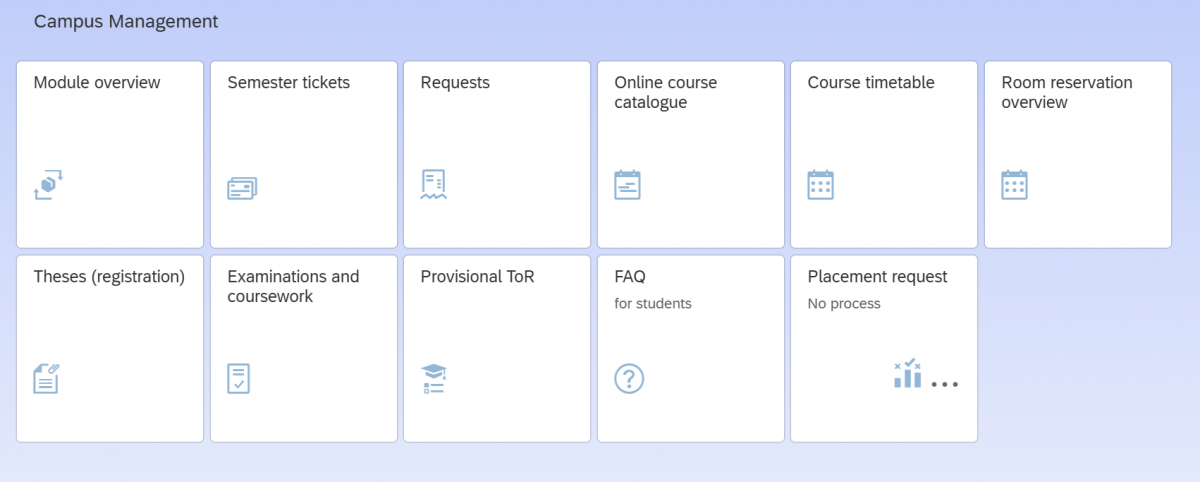Click the Theses registration document icon
The image size is (1200, 482).
point(47,379)
